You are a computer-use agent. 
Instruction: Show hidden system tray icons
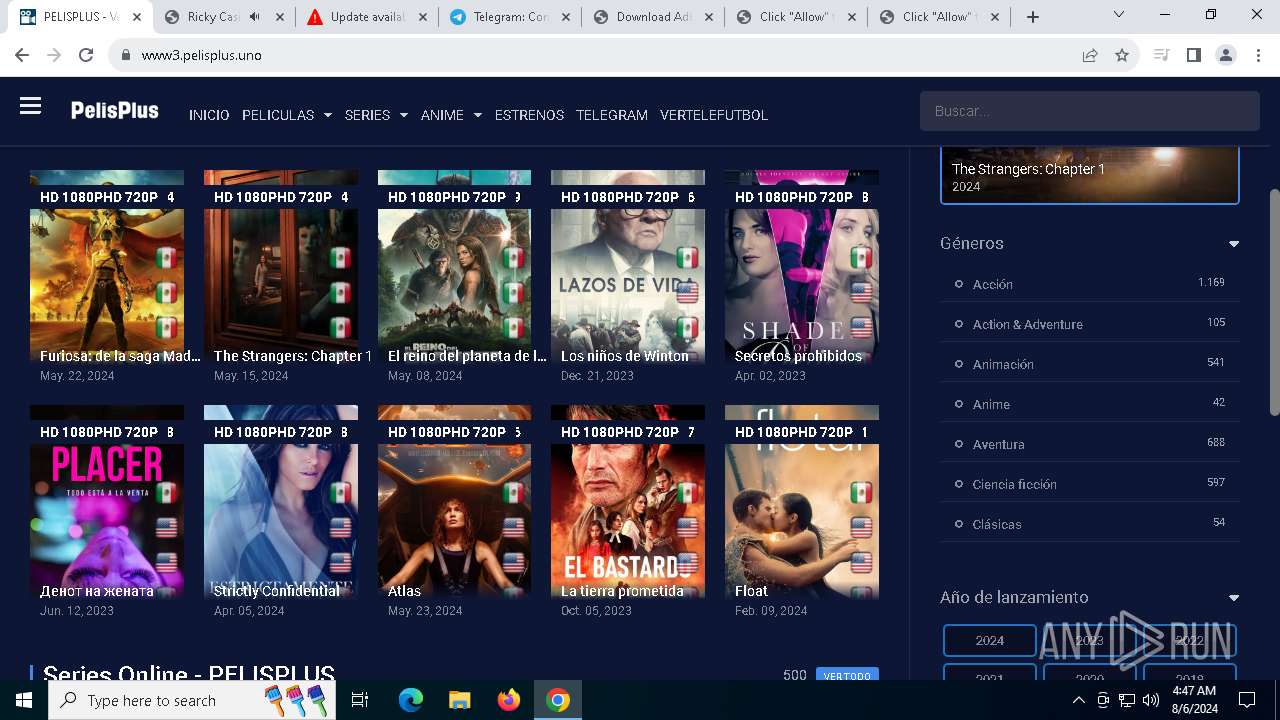[1078, 700]
